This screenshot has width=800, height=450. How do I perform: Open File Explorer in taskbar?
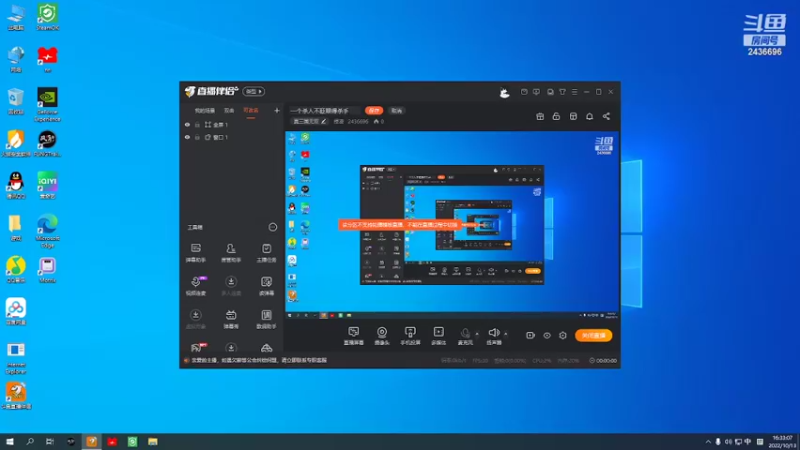(x=153, y=442)
